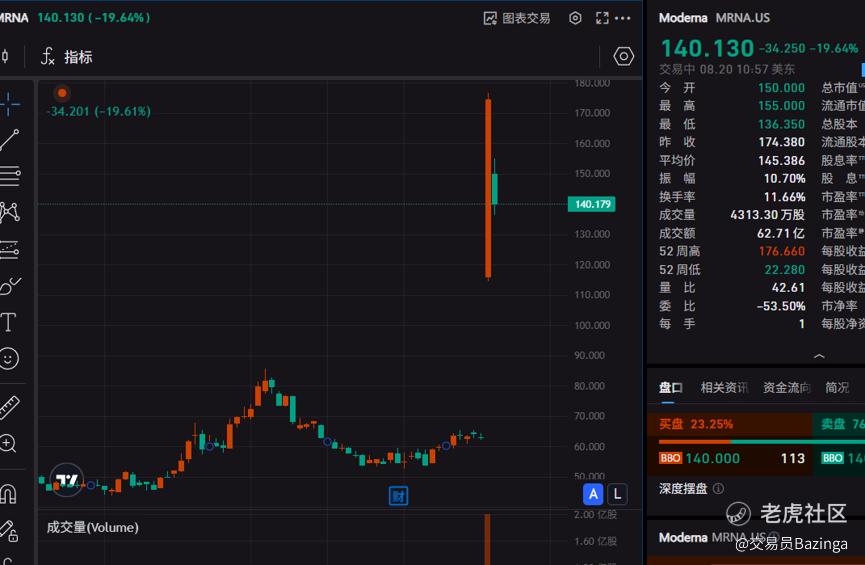The height and width of the screenshot is (565, 865).
Task: Select the XABCD pattern drawing tool
Action: pos(9,212)
